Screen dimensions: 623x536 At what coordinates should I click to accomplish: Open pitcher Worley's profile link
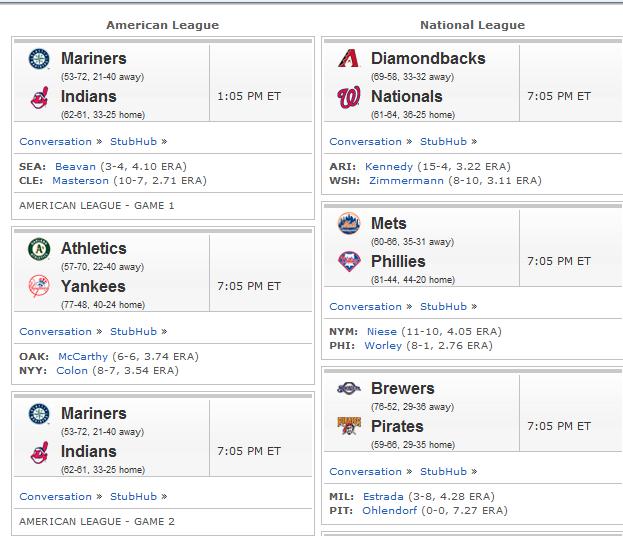tap(383, 346)
